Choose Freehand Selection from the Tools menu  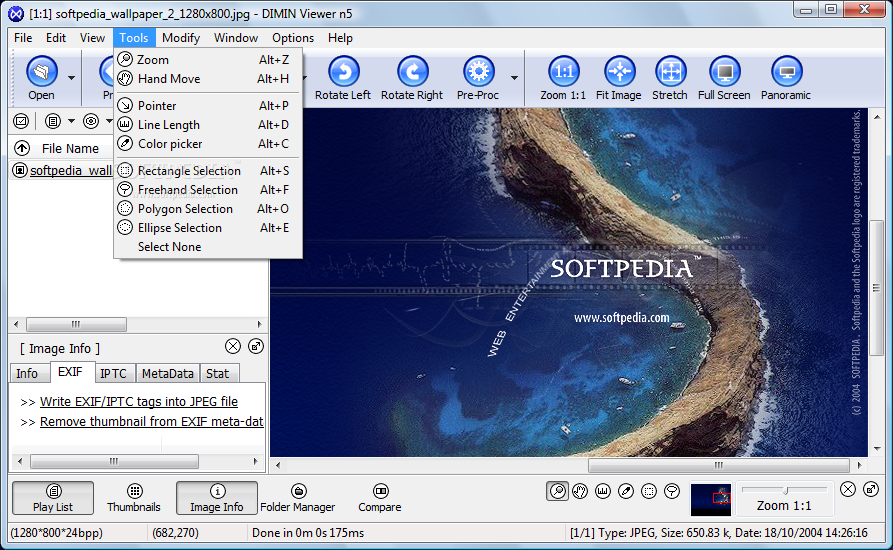pos(208,190)
